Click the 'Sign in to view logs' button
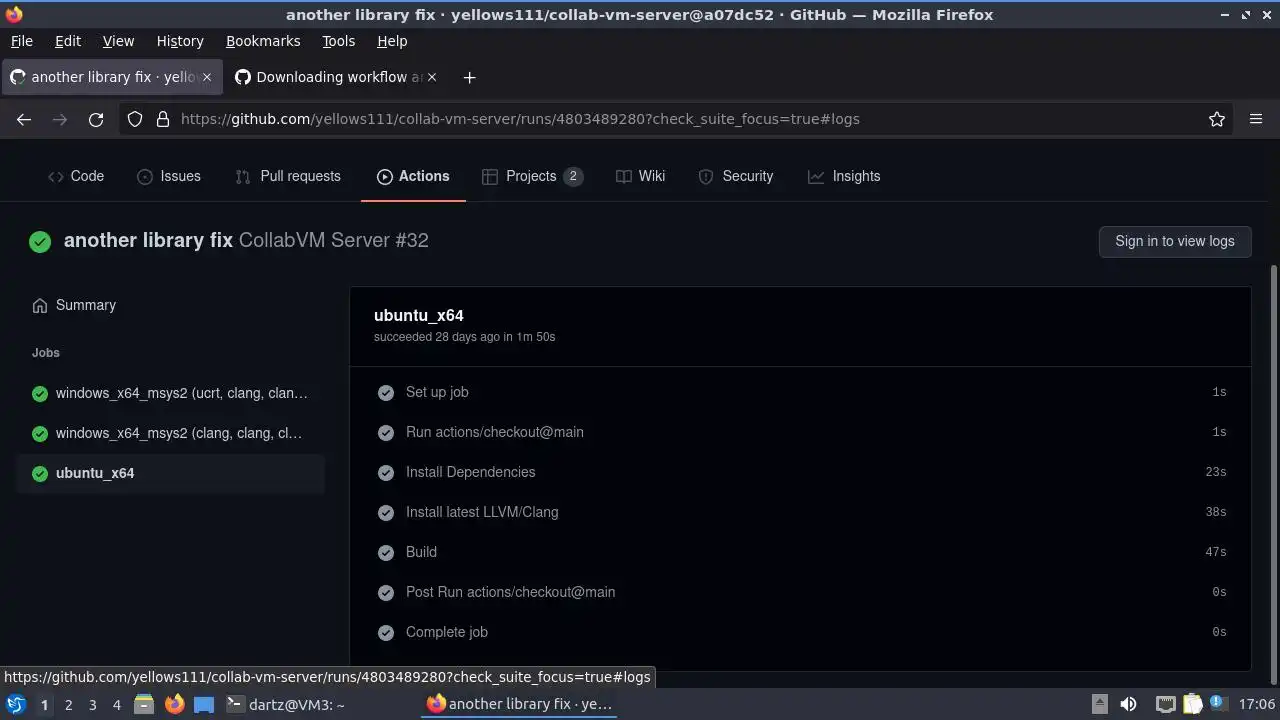This screenshot has height=720, width=1280. point(1175,241)
